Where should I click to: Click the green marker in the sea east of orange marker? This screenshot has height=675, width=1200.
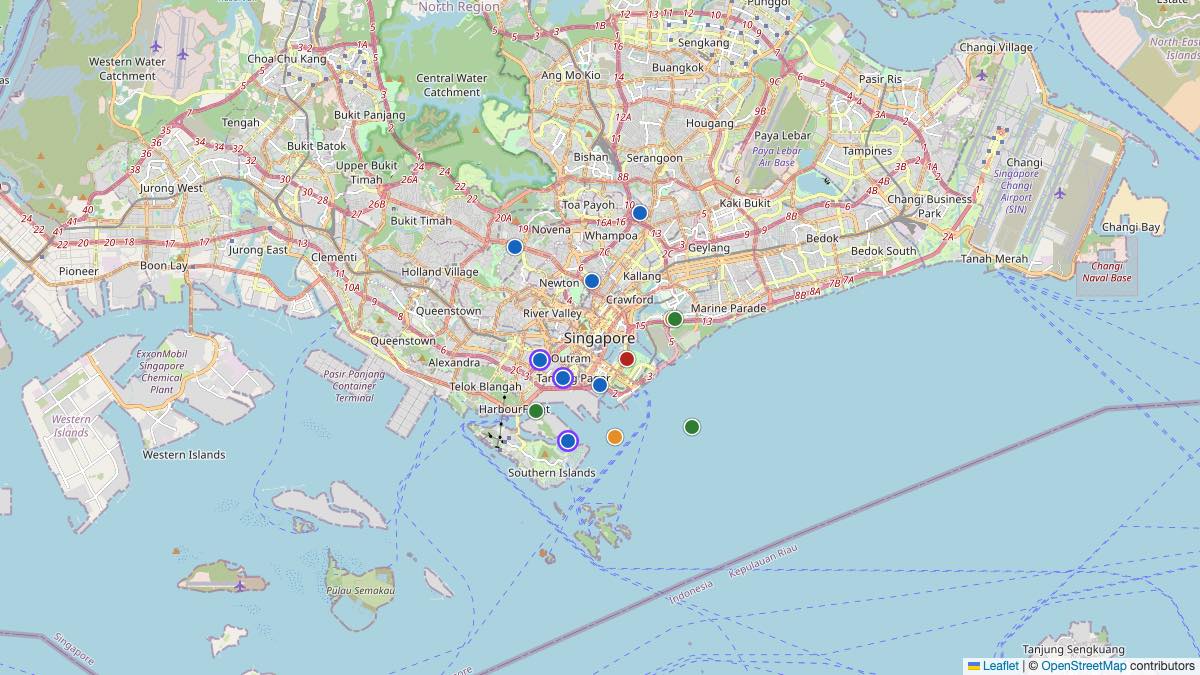click(x=692, y=427)
